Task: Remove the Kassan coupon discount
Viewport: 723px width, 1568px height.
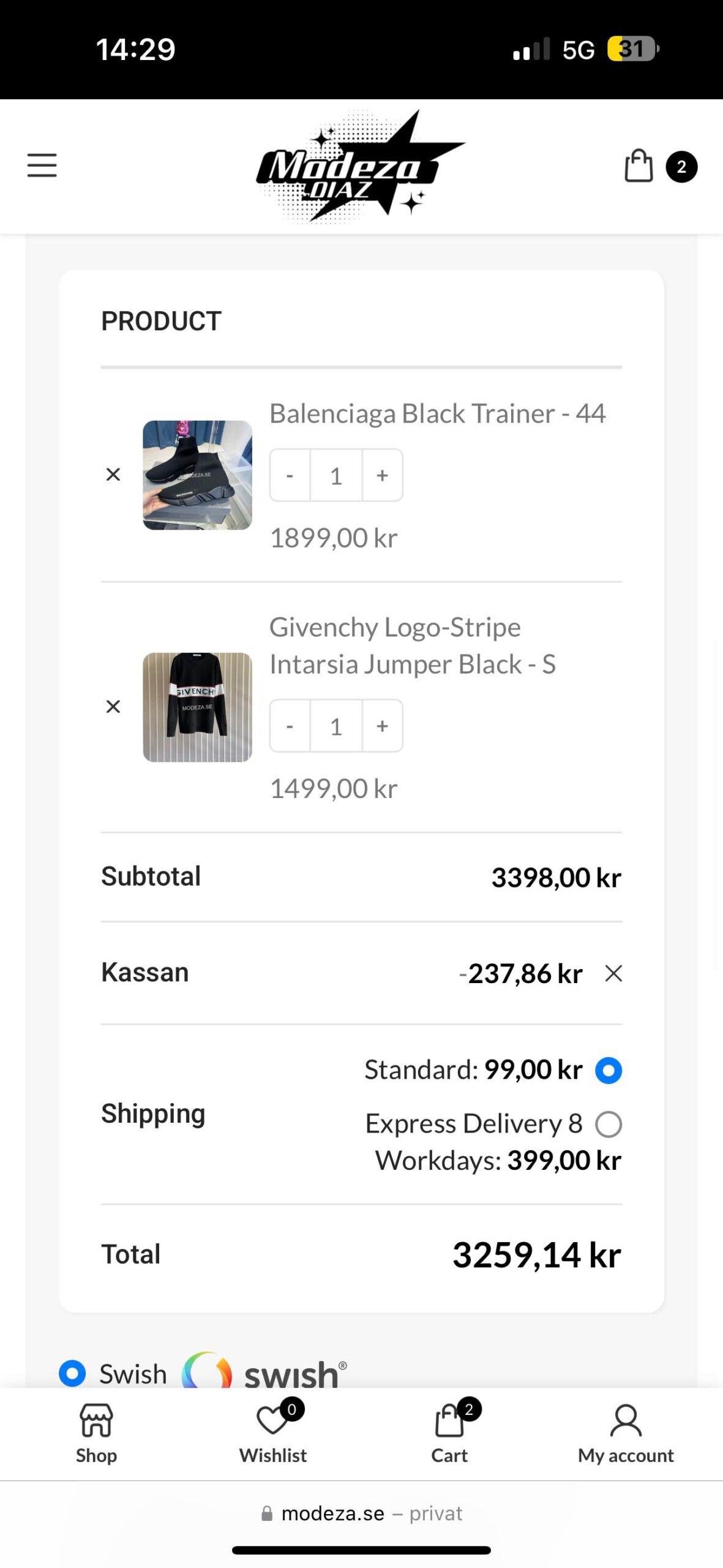Action: [613, 973]
